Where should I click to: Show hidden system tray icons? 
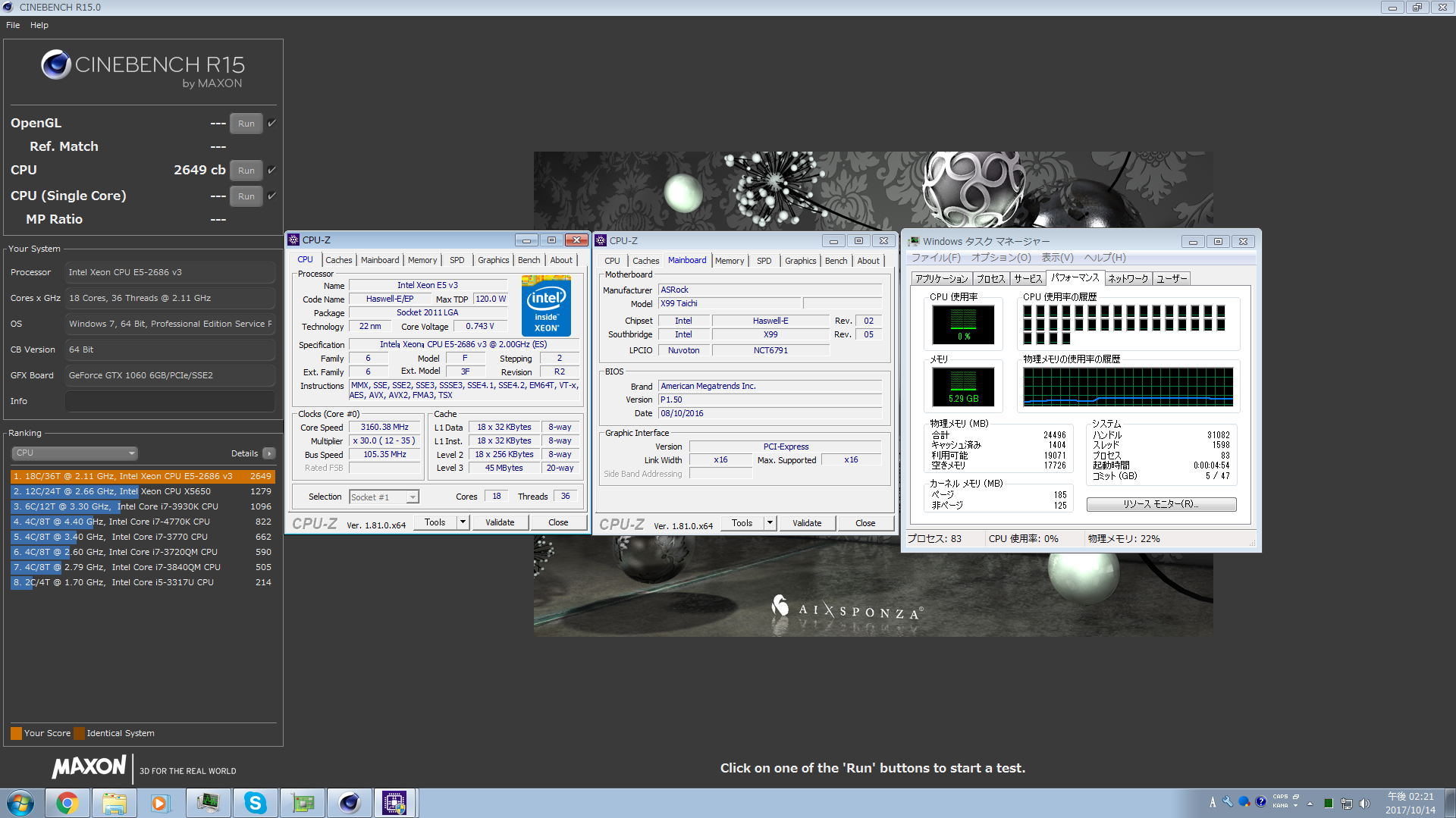click(1310, 804)
